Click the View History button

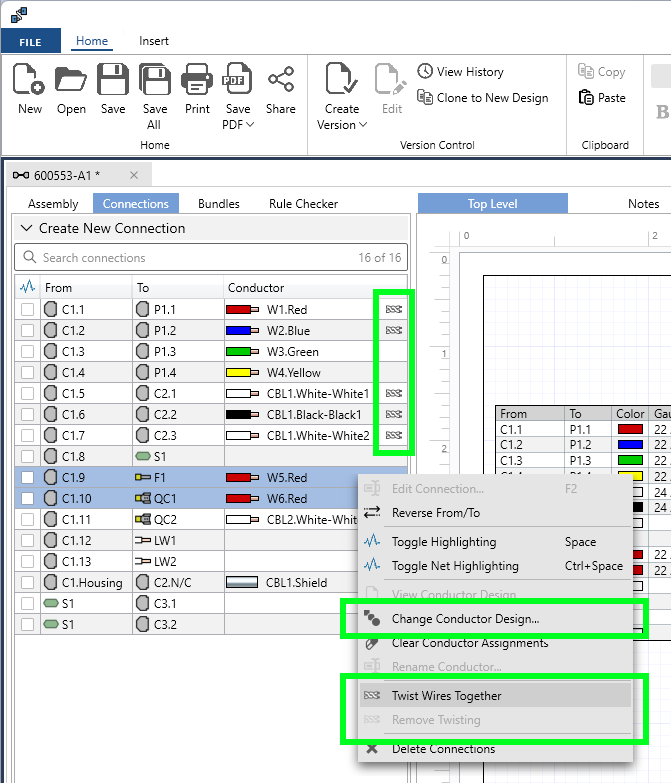click(460, 71)
